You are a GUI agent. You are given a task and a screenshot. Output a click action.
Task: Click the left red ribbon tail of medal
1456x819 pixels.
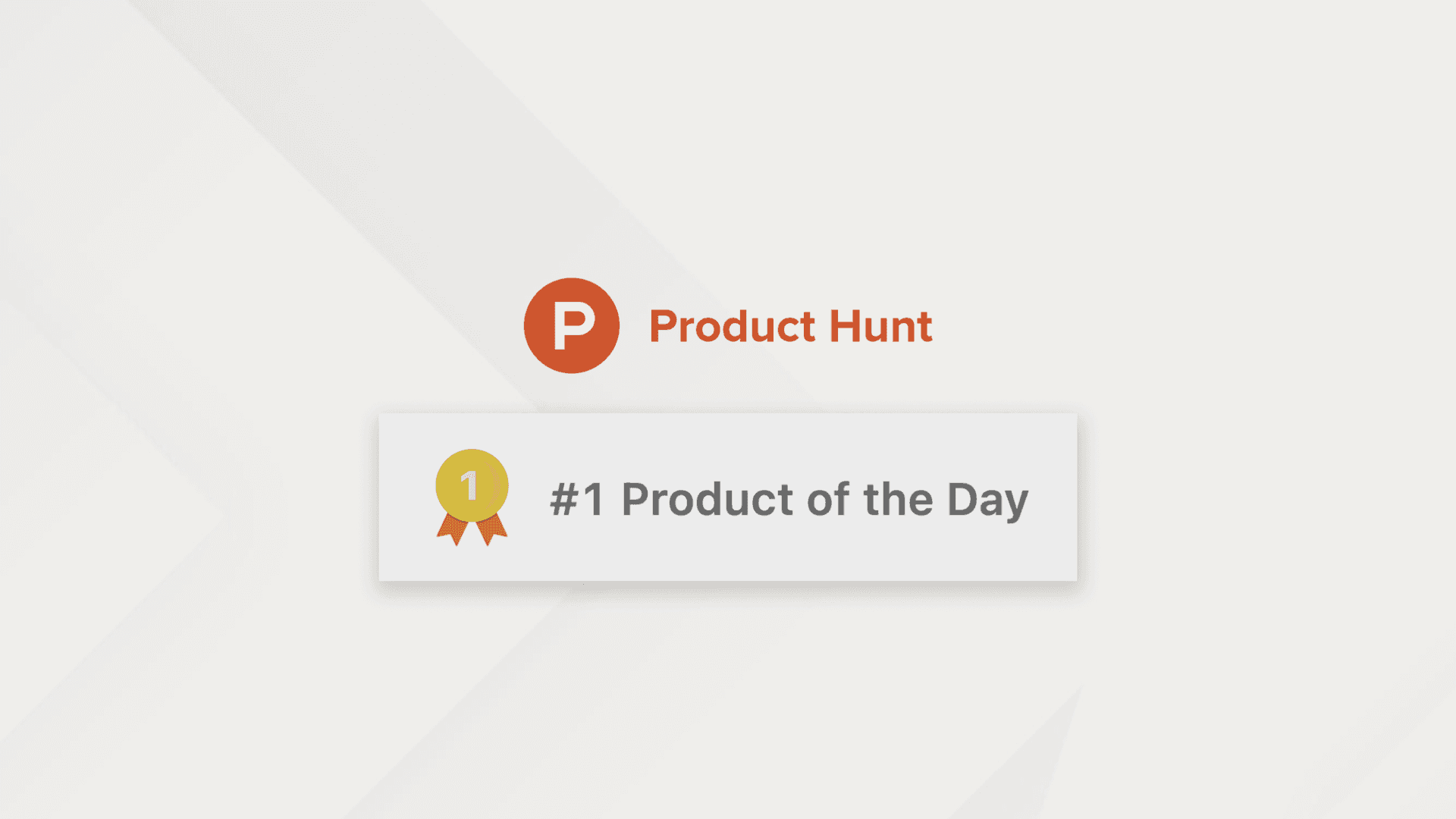(x=453, y=529)
